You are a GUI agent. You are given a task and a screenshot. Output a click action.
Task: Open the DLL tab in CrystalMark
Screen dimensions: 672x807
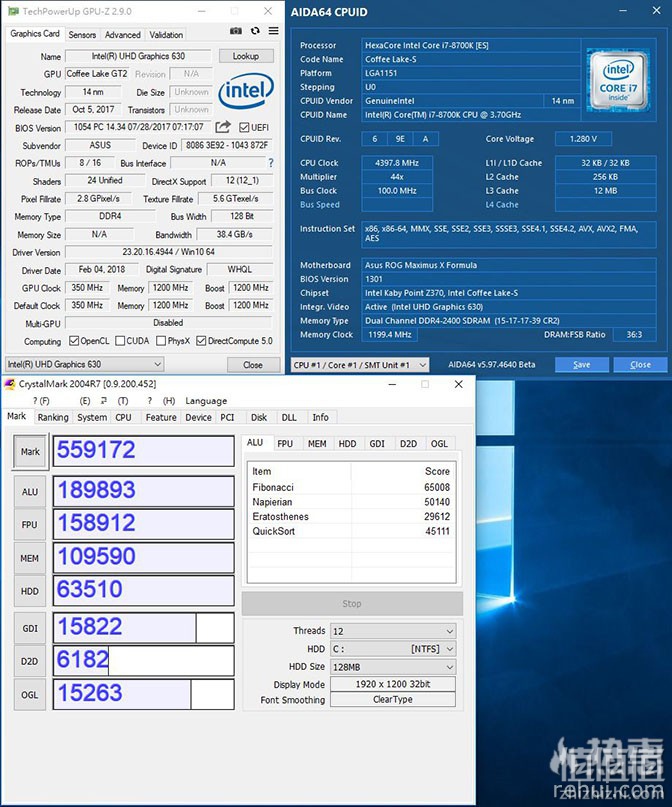(x=289, y=417)
